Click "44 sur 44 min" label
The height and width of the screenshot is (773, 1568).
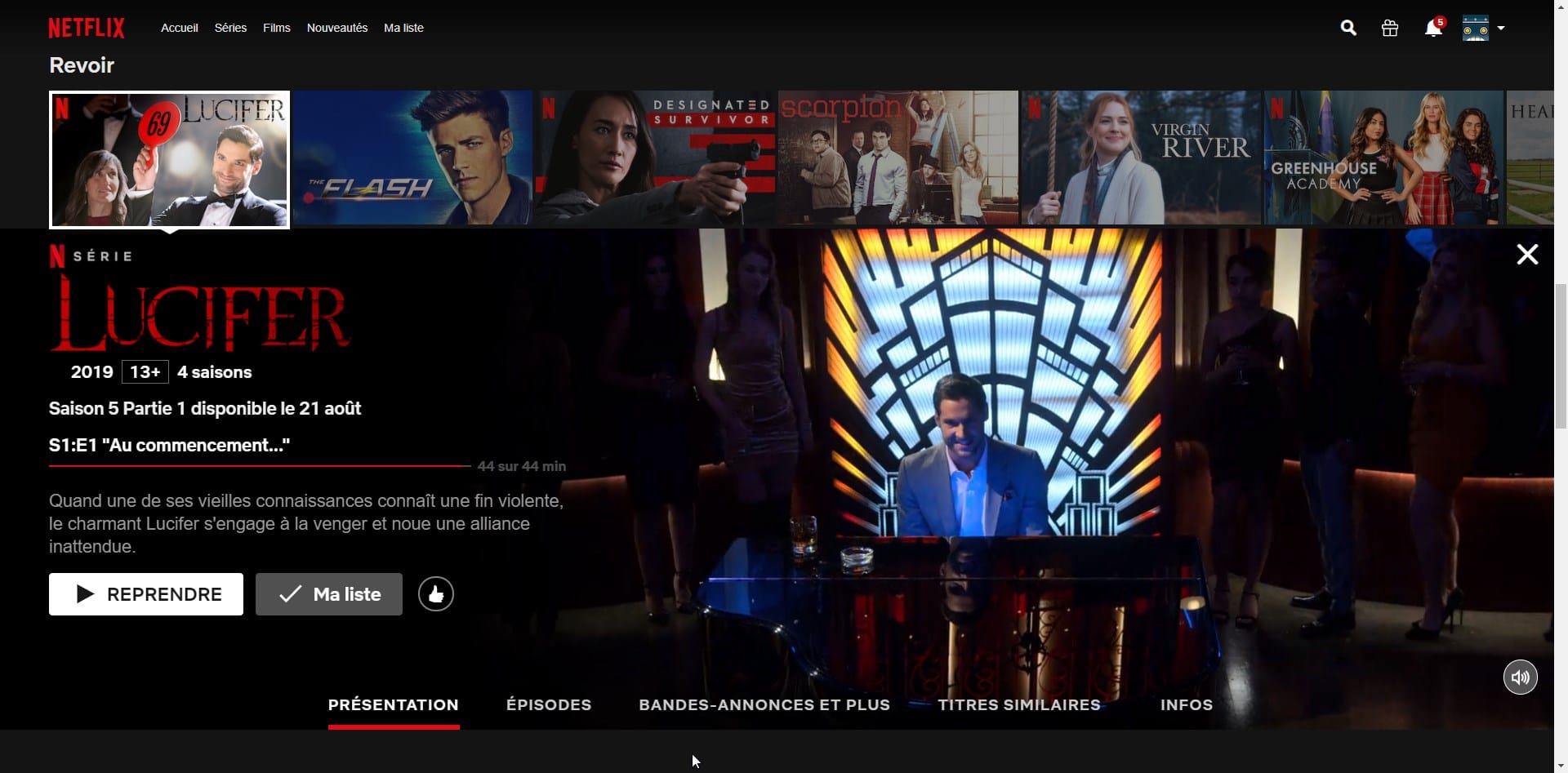tap(522, 466)
